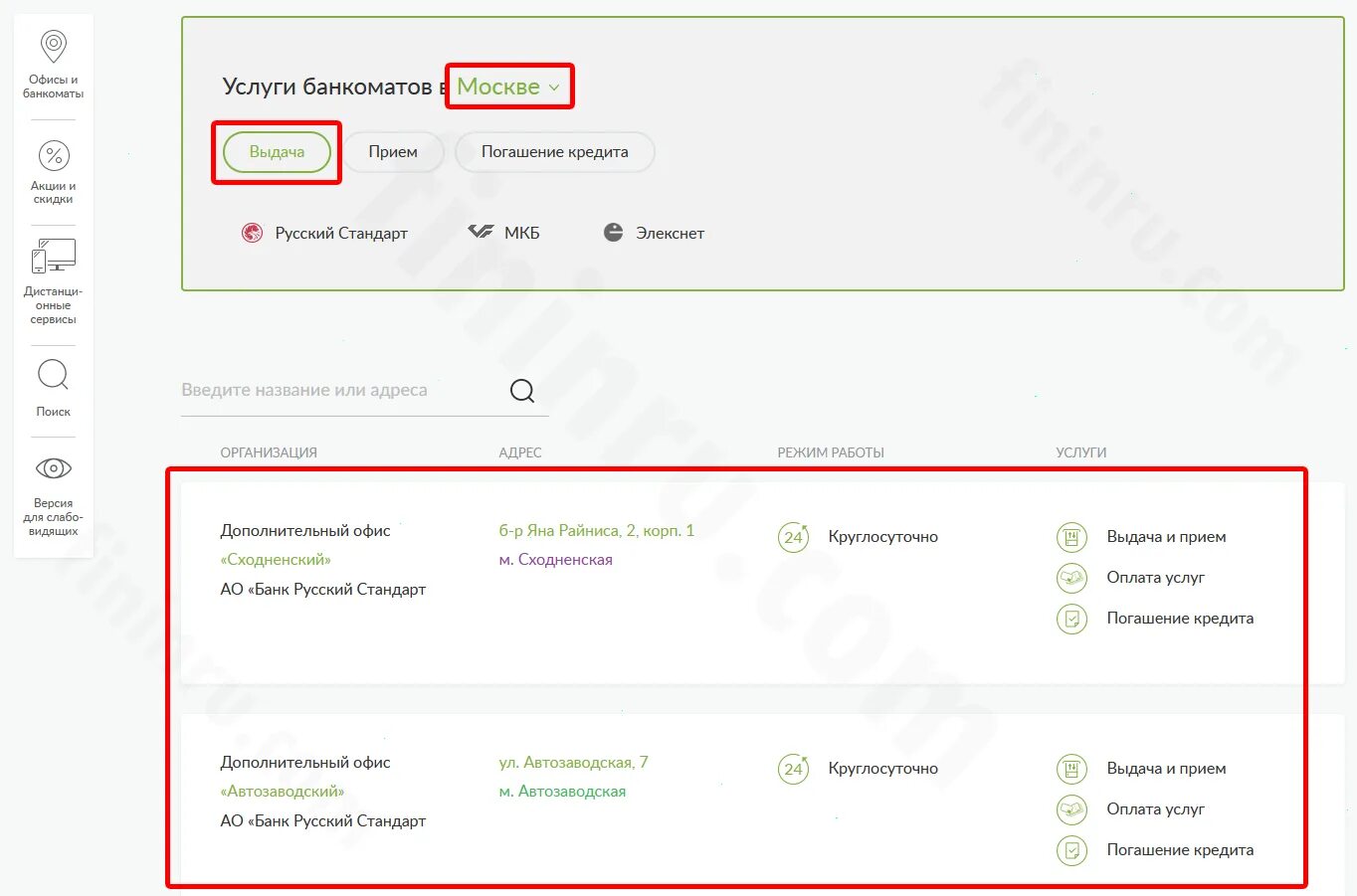Open address ул. Автозаводская, 7
This screenshot has height=896, width=1357.
(x=573, y=763)
